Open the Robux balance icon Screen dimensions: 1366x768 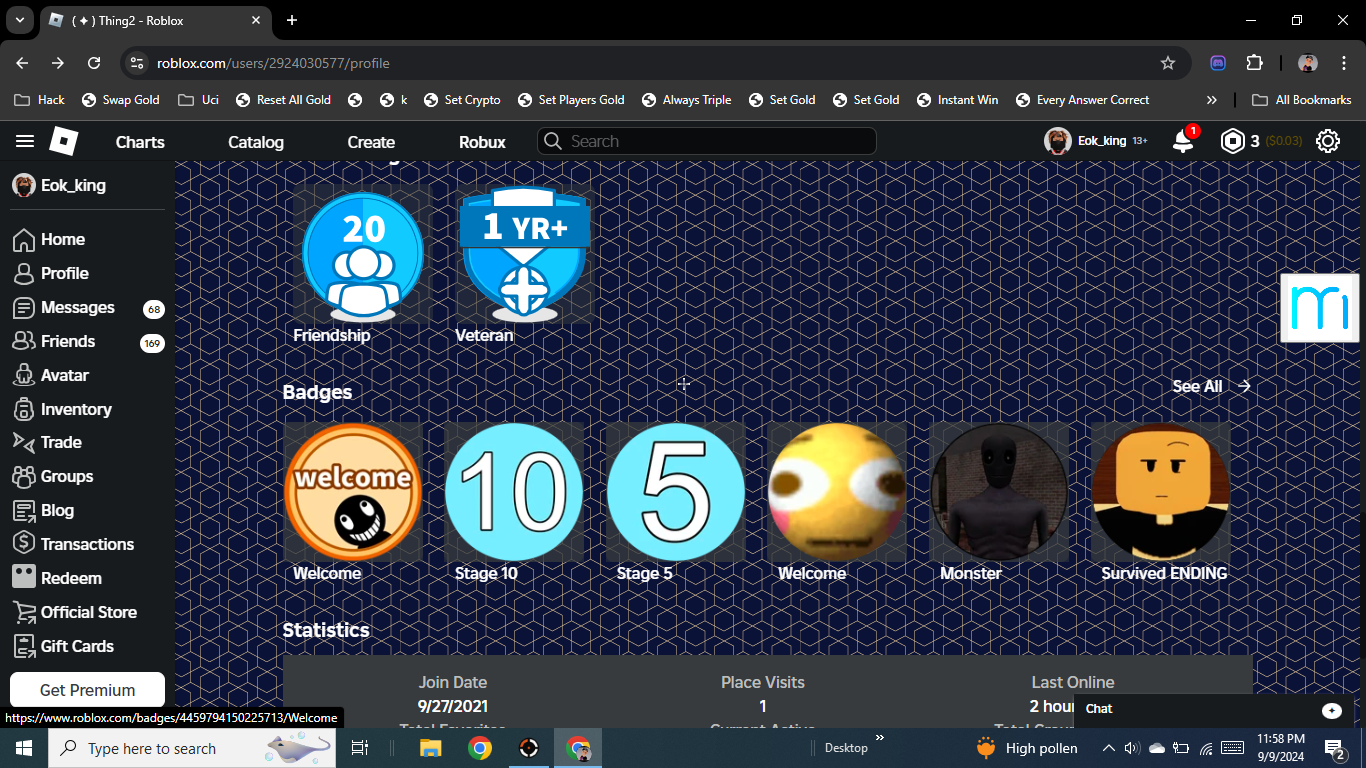pyautogui.click(x=1232, y=141)
